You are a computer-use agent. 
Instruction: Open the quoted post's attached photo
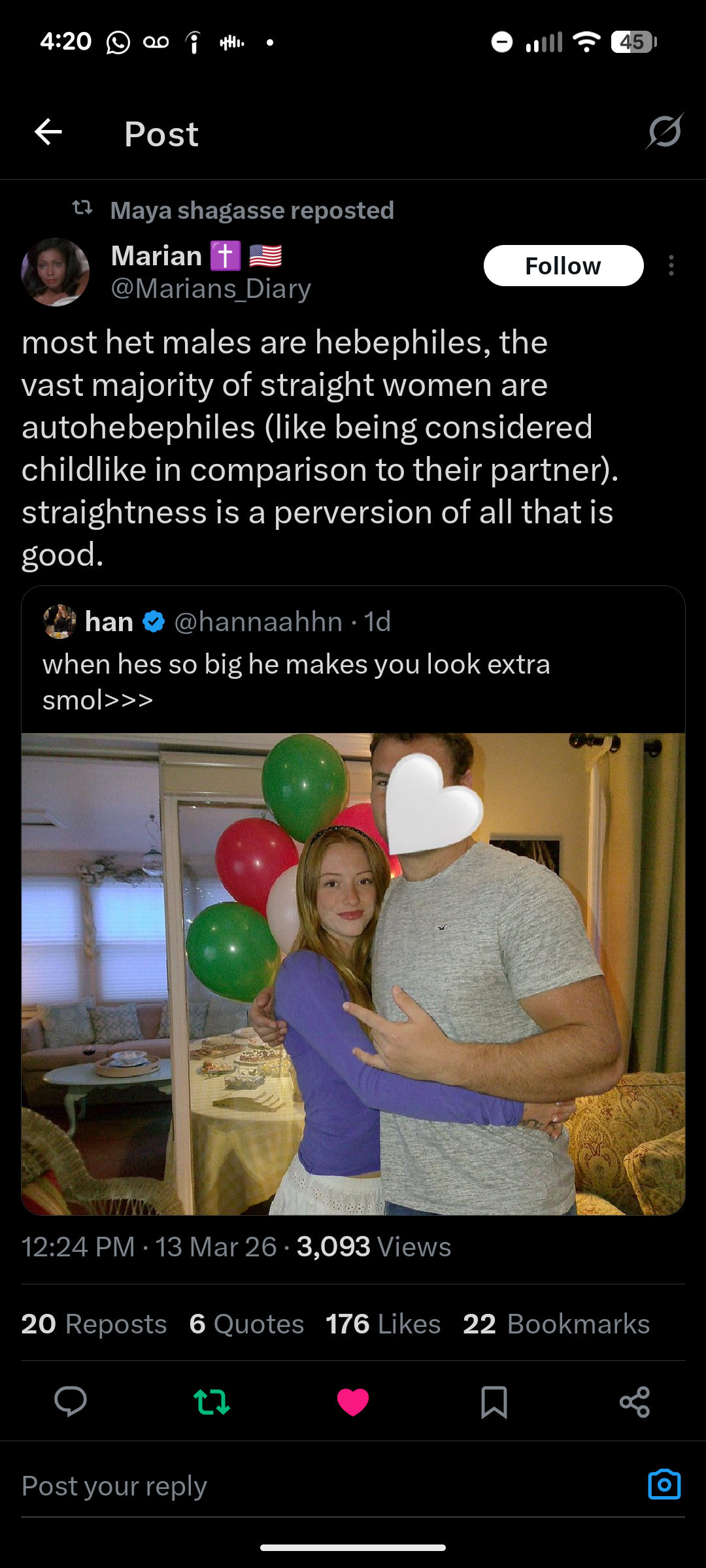[x=353, y=973]
